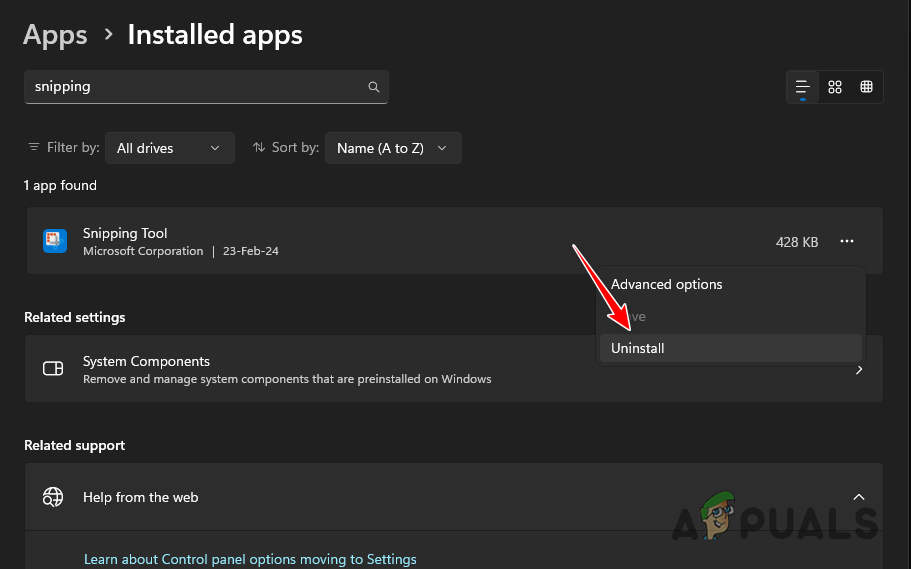Collapse the Help from the web section
This screenshot has width=911, height=569.
tap(859, 497)
